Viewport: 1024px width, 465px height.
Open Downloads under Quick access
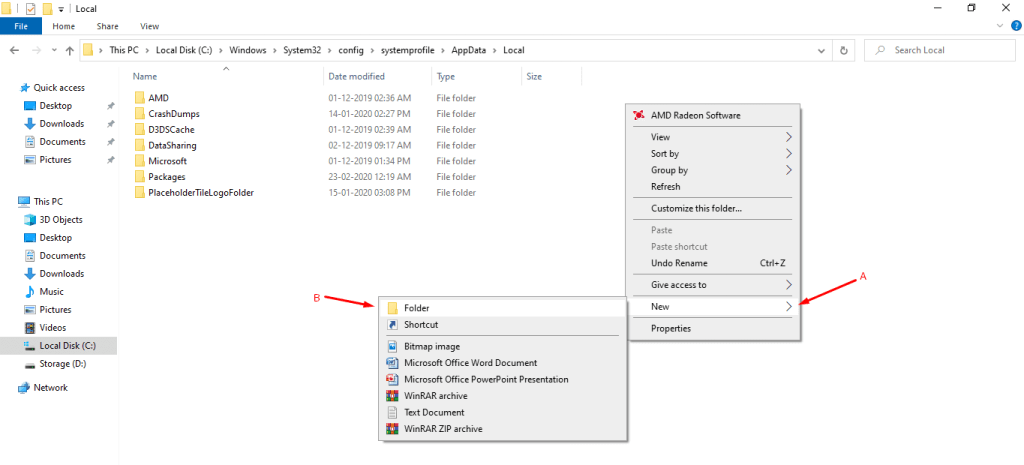[x=61, y=123]
